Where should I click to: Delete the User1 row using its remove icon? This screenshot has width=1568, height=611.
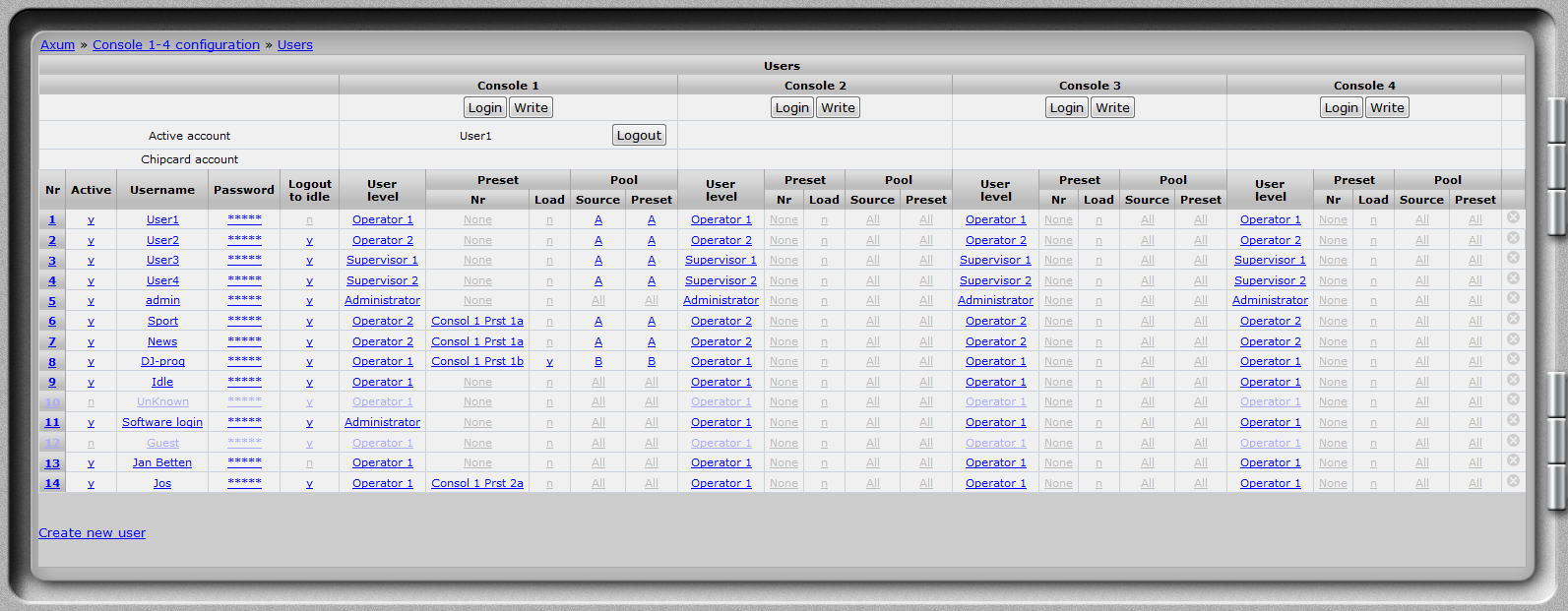pos(1513,217)
